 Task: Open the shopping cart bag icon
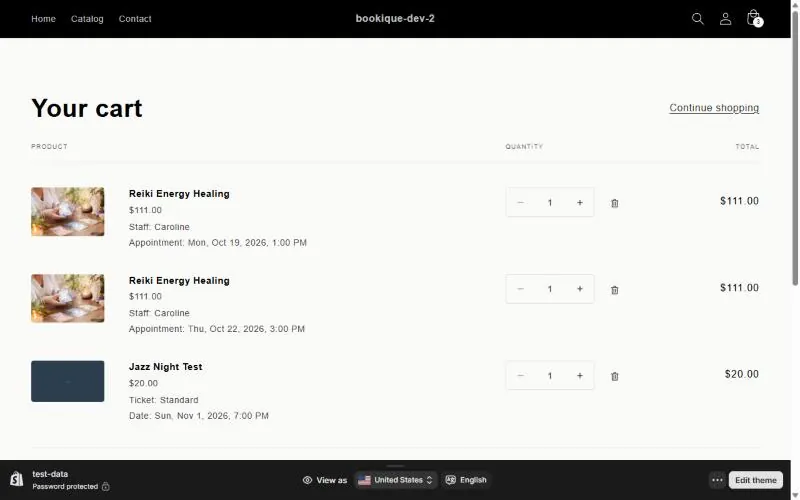(x=754, y=18)
